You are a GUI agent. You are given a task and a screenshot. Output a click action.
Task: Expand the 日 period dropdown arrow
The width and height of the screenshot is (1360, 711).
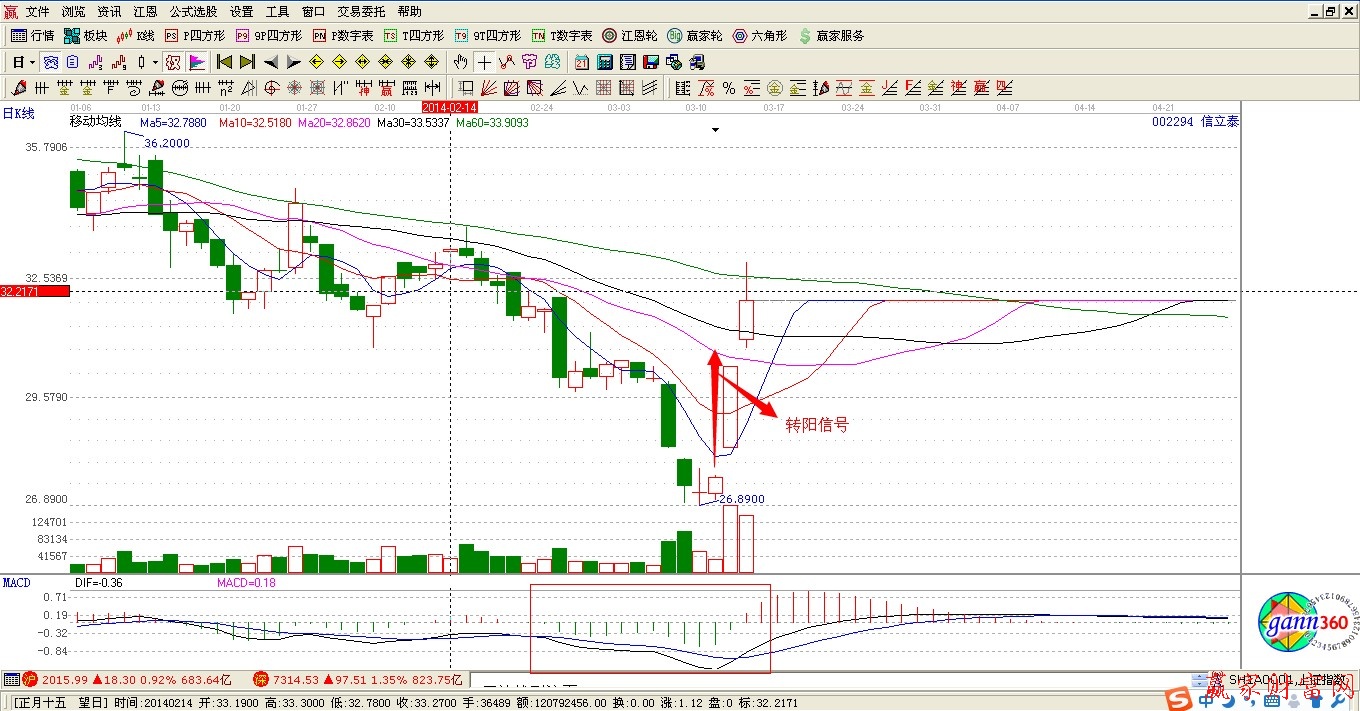pyautogui.click(x=32, y=62)
